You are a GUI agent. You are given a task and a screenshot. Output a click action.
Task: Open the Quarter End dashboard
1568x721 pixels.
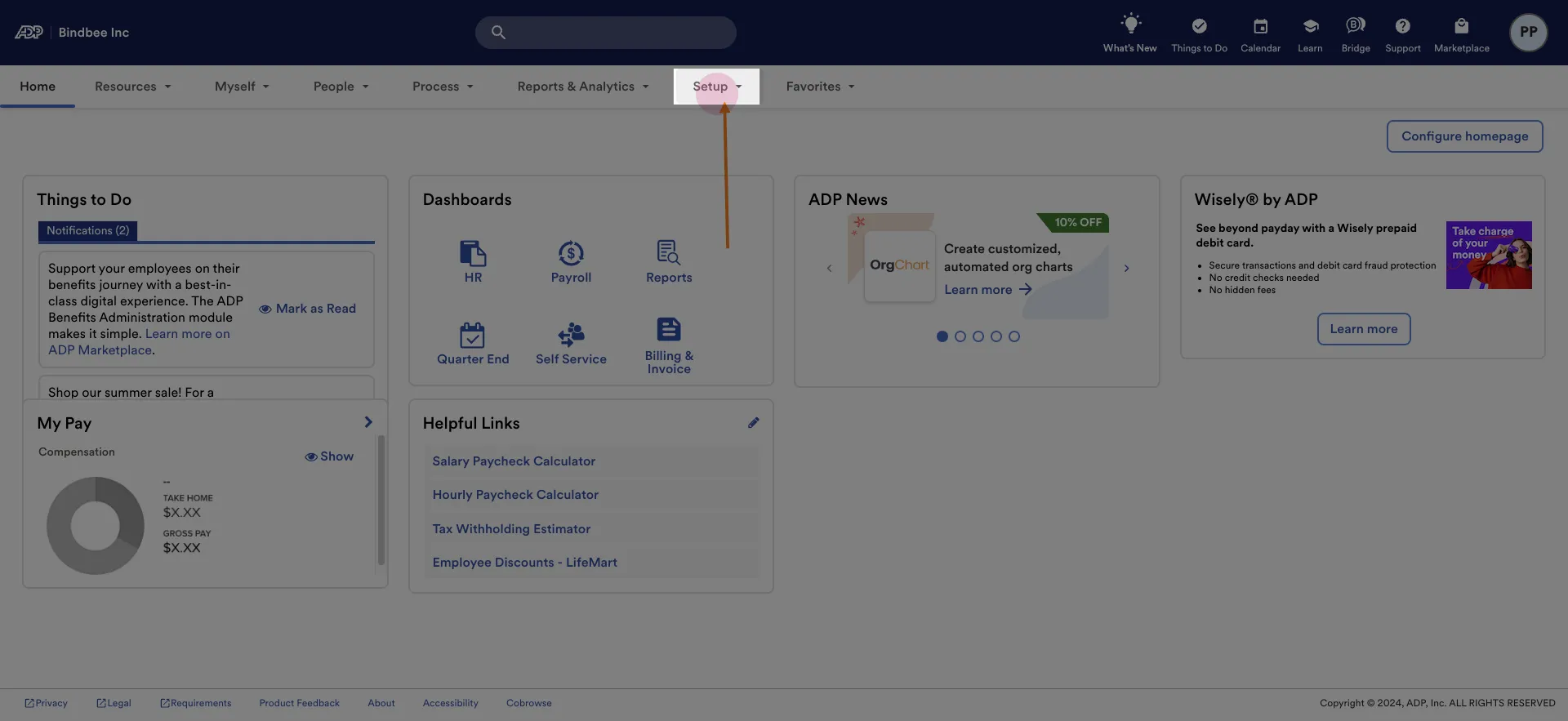pos(473,343)
